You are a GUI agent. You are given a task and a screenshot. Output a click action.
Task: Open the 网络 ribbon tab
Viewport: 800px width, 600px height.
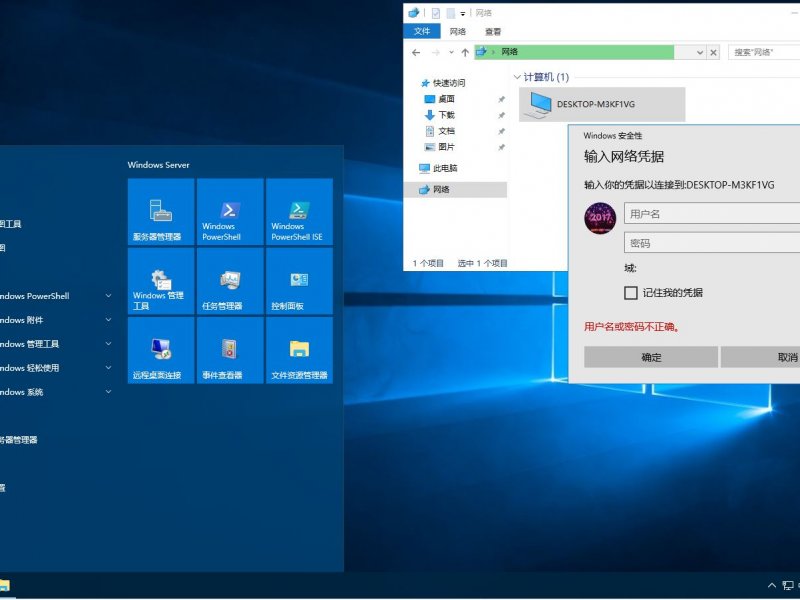(x=458, y=31)
